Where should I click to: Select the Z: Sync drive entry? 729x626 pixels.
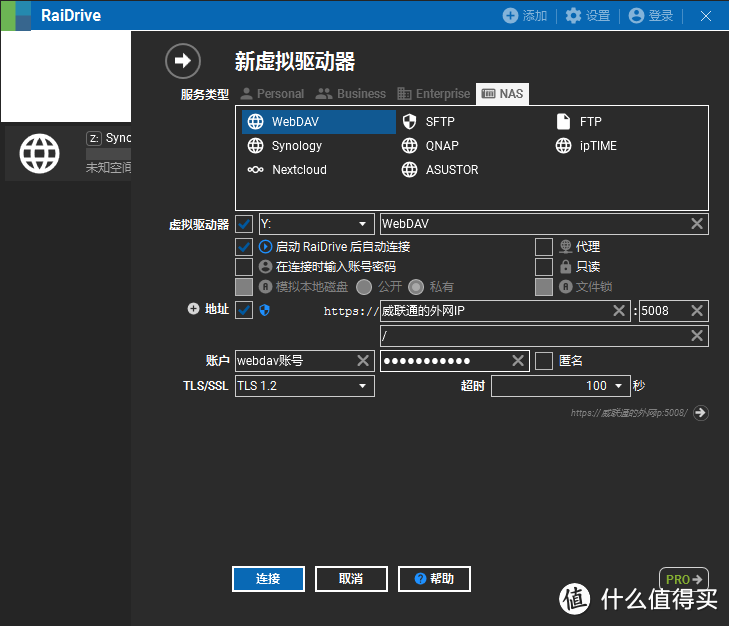pos(68,153)
